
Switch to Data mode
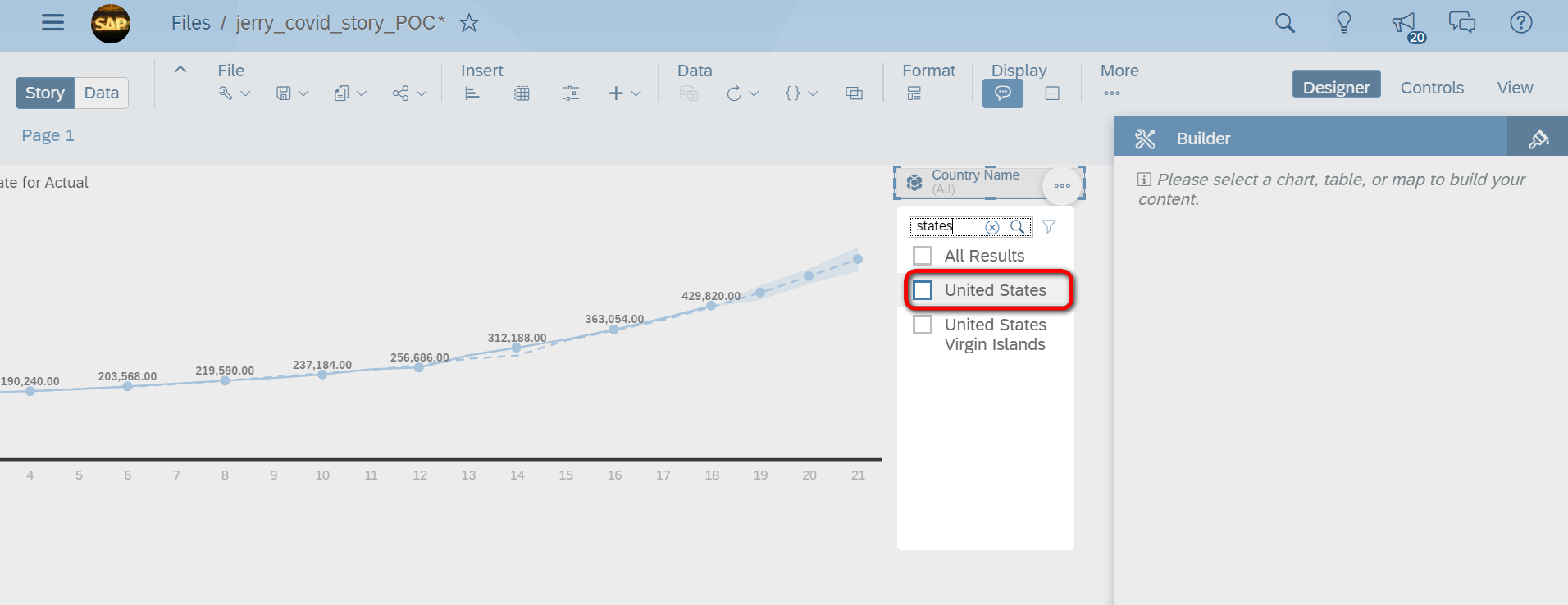pyautogui.click(x=102, y=93)
